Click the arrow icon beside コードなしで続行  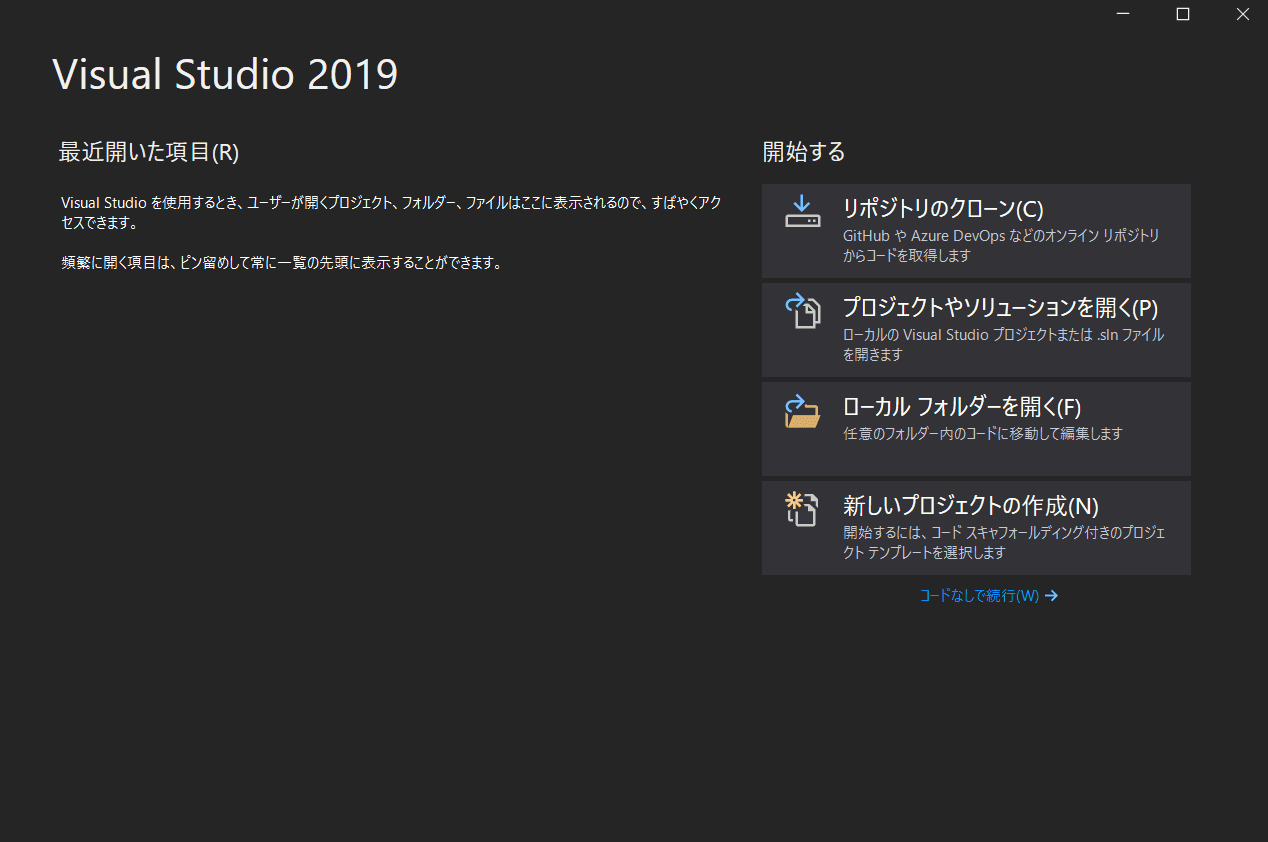point(1051,596)
